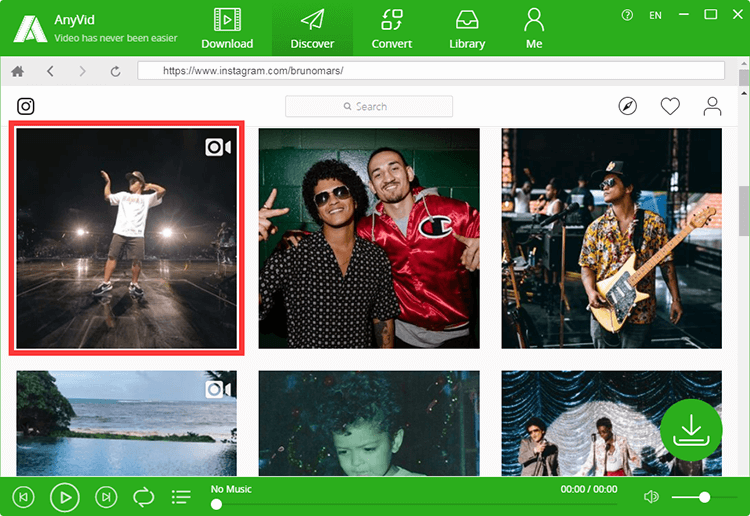Click the No Music label
The image size is (750, 516).
[x=231, y=489]
